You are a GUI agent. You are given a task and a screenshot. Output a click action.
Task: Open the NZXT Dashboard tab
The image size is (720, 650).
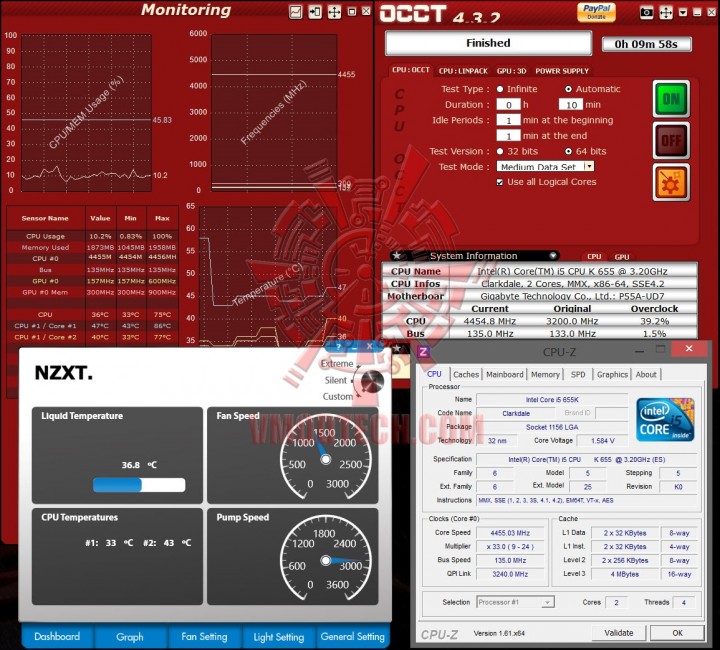57,637
